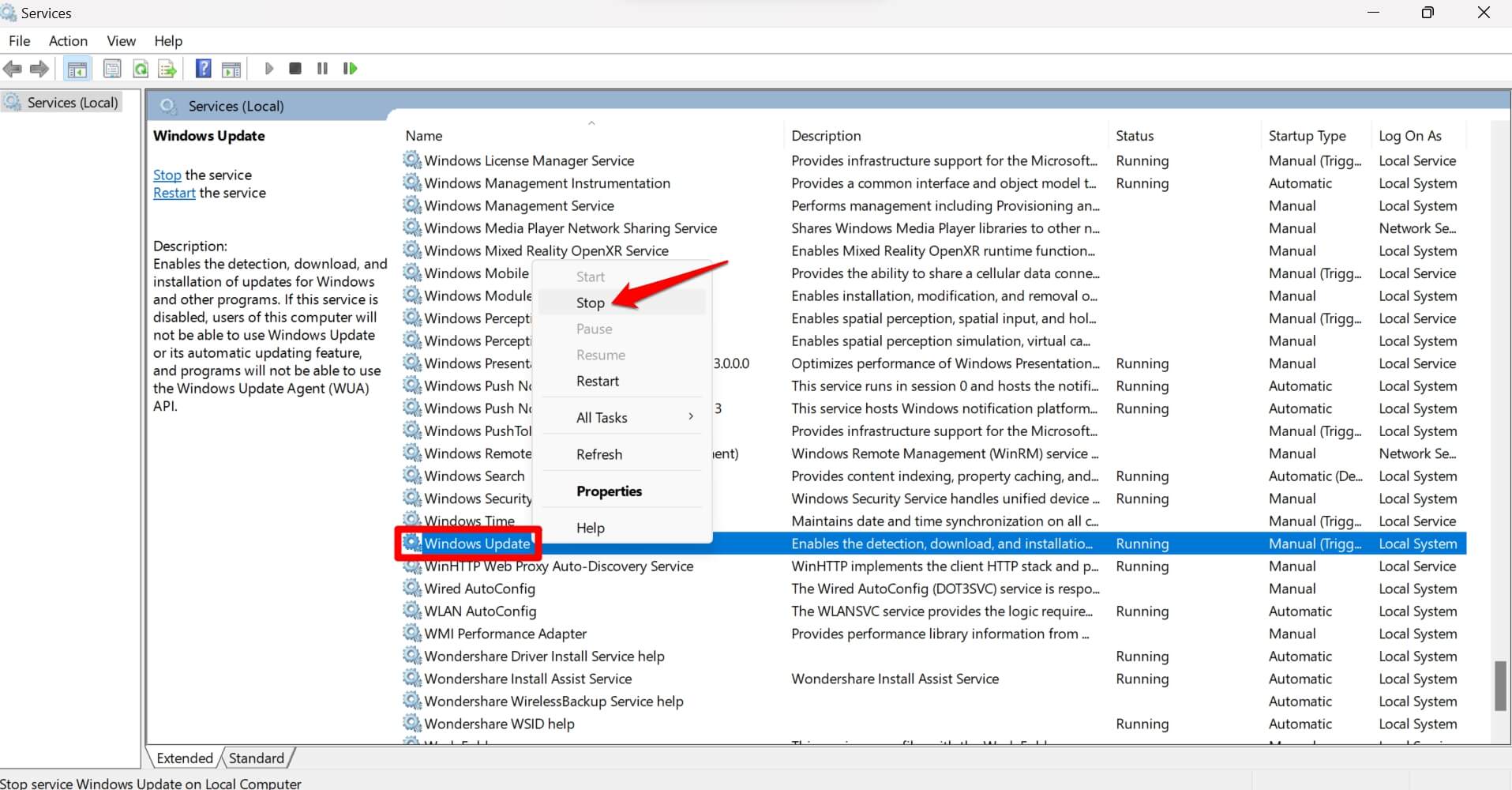Select the Windows Update service row
The width and height of the screenshot is (1512, 790).
tap(933, 544)
